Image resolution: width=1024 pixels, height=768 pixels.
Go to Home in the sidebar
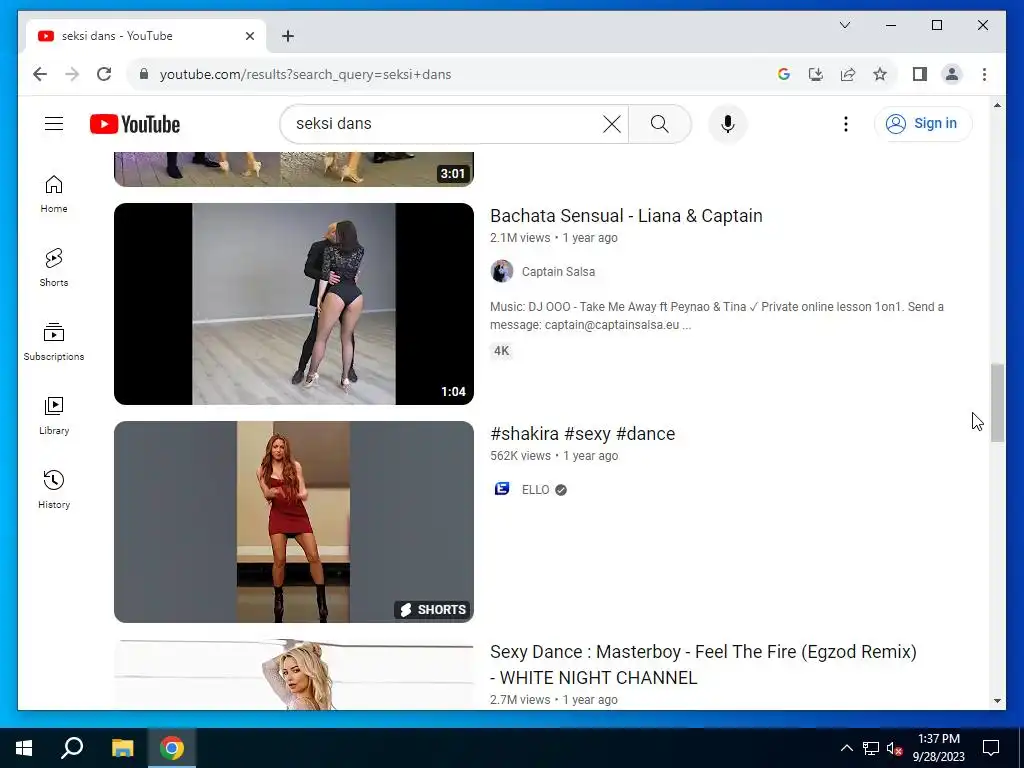pyautogui.click(x=54, y=194)
